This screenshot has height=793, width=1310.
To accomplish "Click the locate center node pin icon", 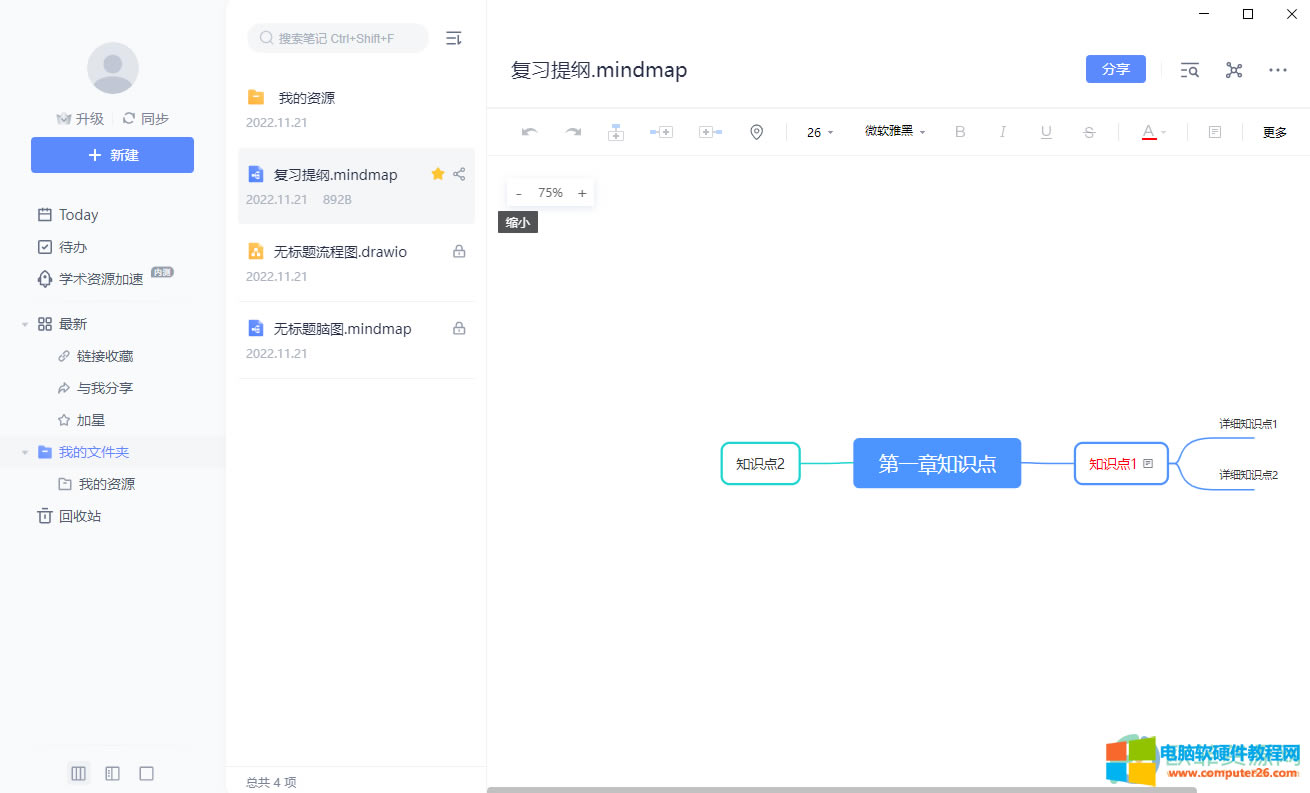I will point(756,132).
